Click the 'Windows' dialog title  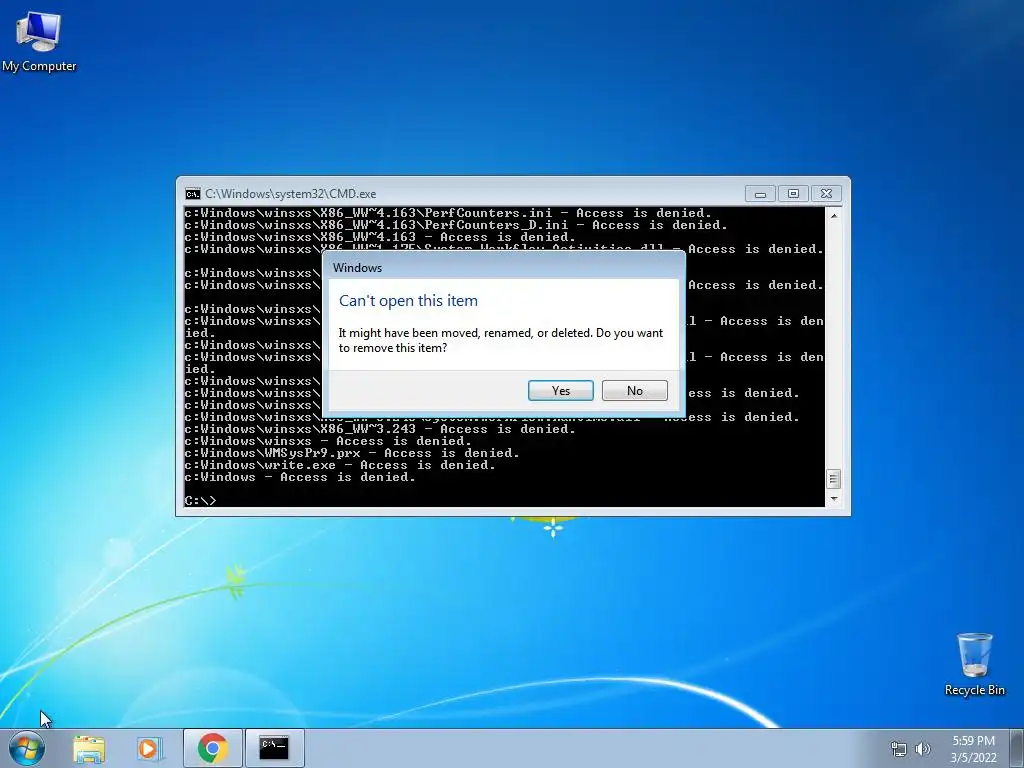[357, 268]
